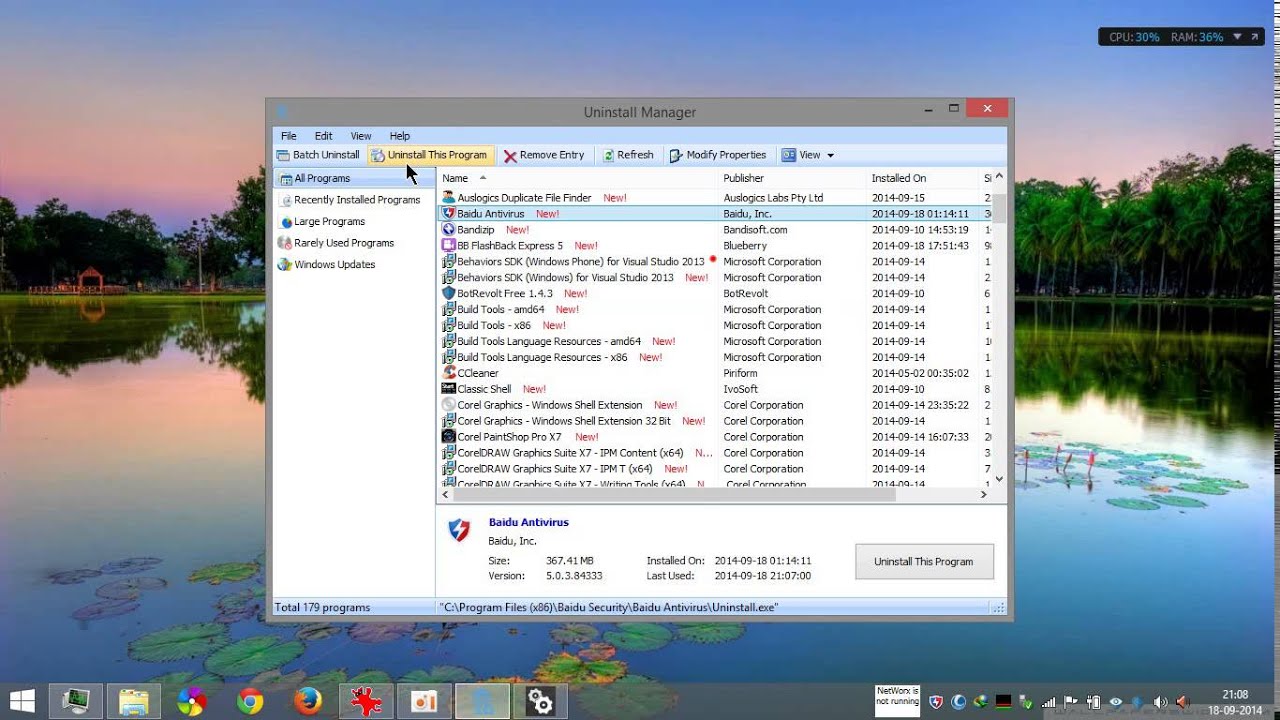Click the Batch Uninstall toolbar button
The width and height of the screenshot is (1280, 720).
point(318,155)
